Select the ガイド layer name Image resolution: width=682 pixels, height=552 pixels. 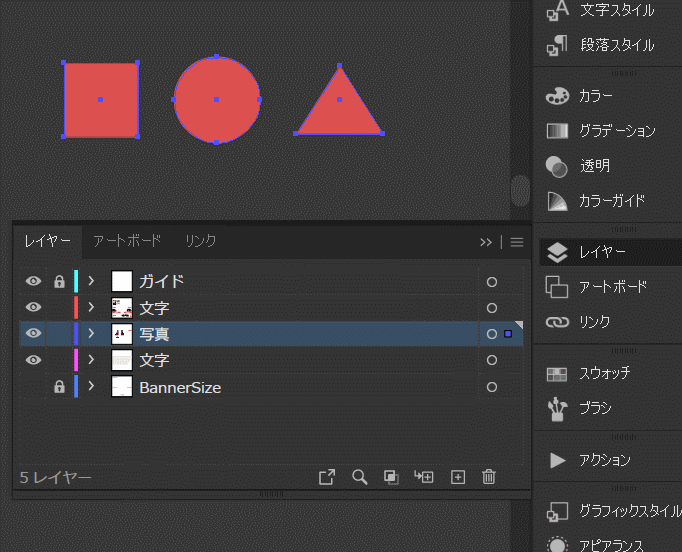coord(162,282)
